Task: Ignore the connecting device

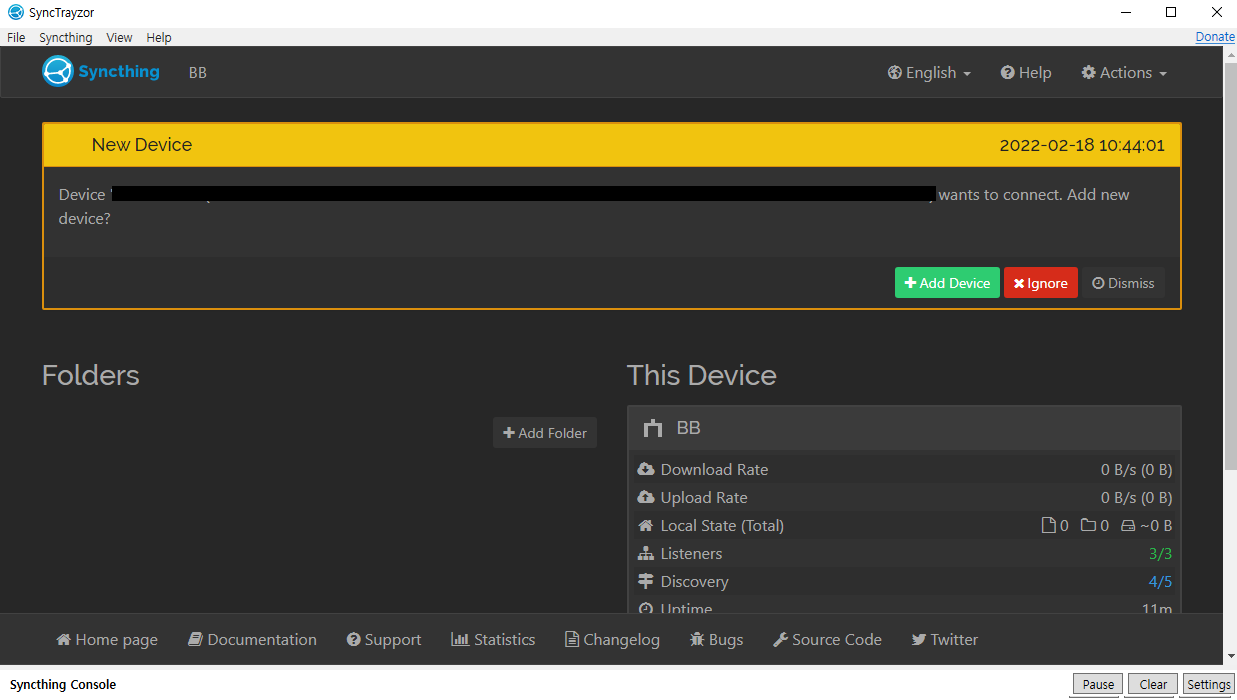Action: tap(1041, 283)
